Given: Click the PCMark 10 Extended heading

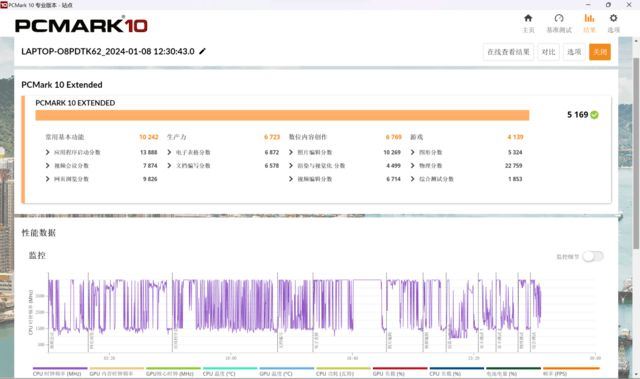Looking at the screenshot, I should (62, 85).
